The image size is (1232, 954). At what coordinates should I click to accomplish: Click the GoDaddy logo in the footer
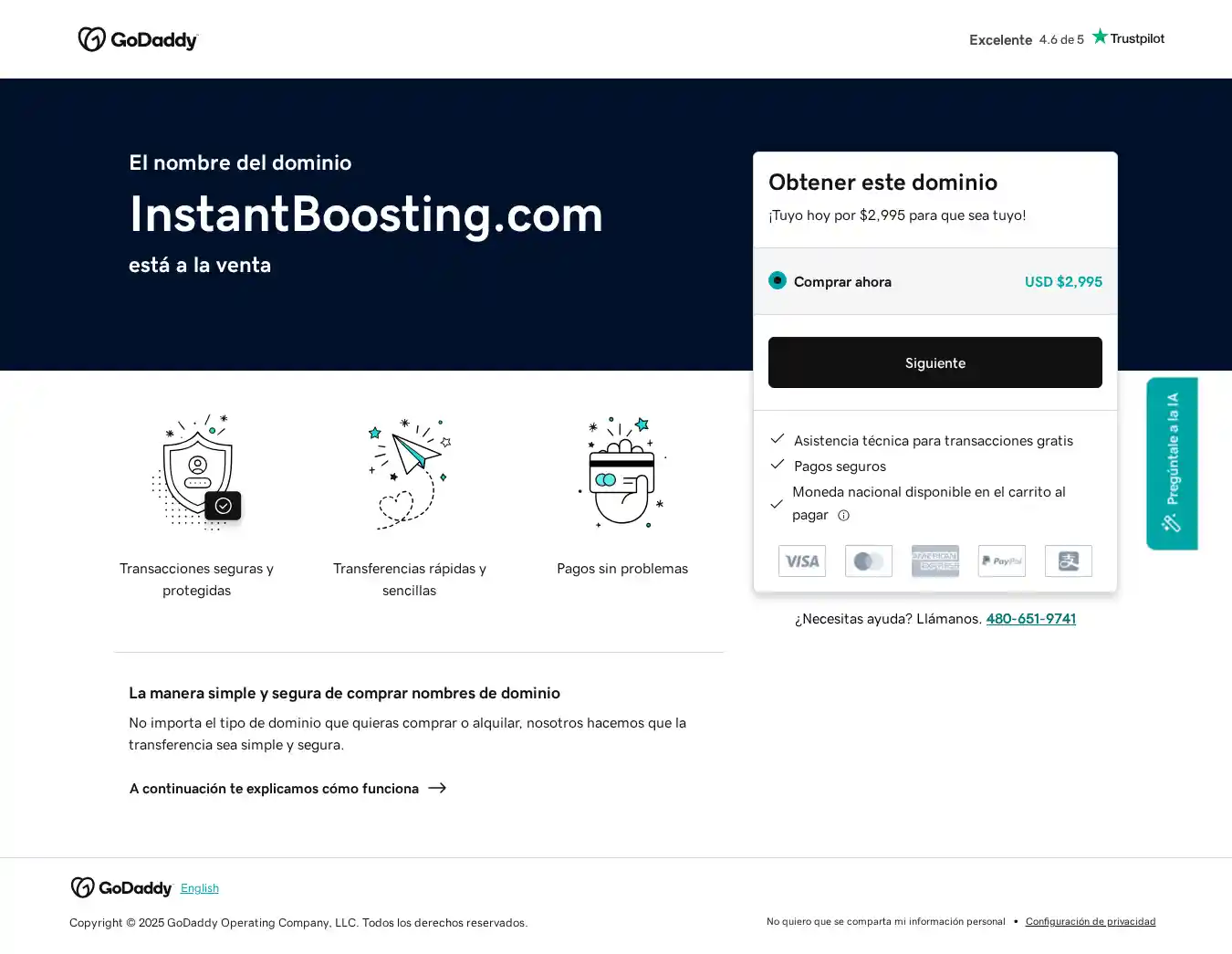point(121,888)
